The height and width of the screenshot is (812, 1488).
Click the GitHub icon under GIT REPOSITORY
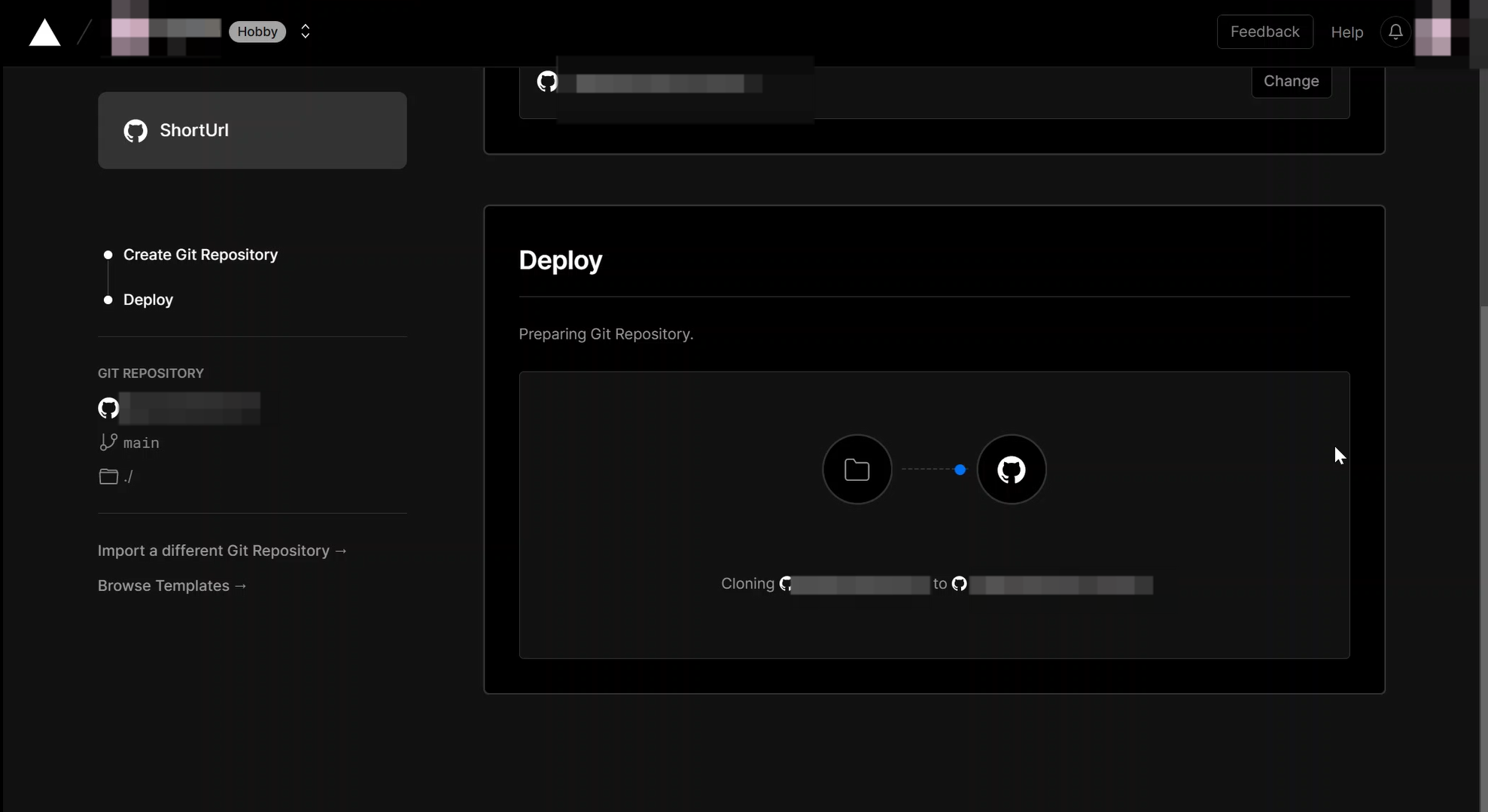tap(108, 408)
